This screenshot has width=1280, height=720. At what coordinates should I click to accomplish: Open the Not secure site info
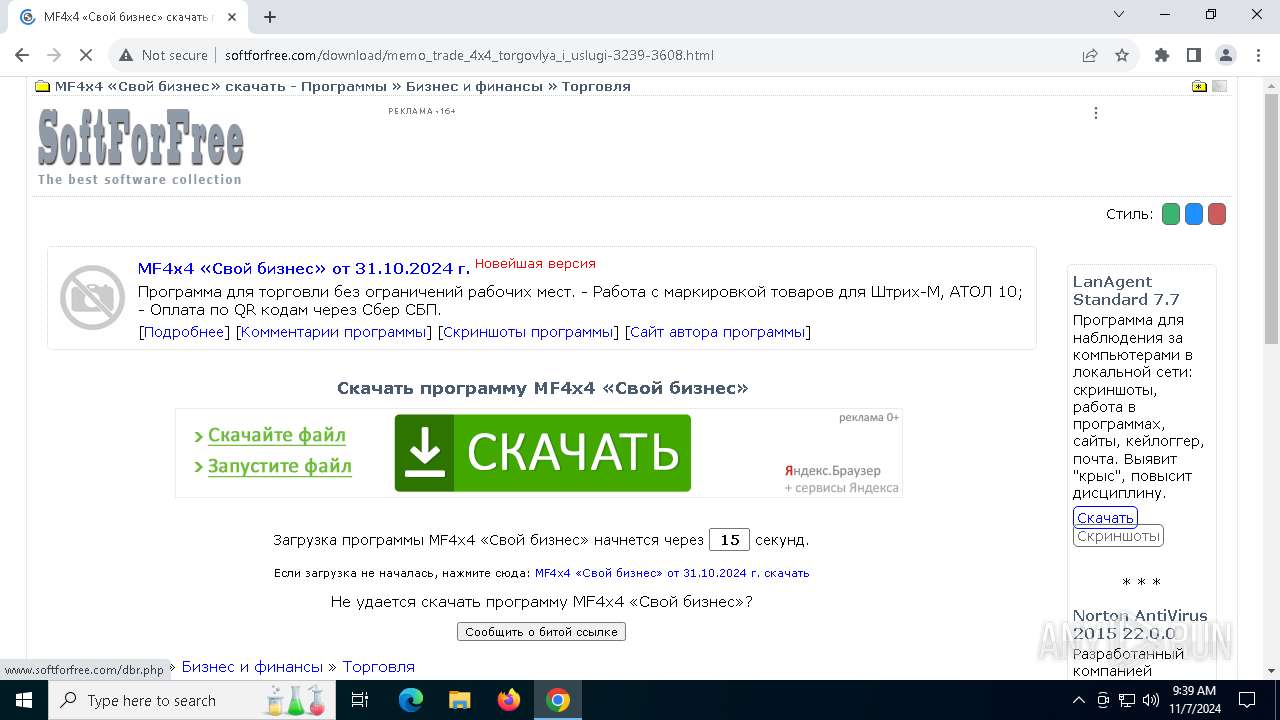click(163, 55)
